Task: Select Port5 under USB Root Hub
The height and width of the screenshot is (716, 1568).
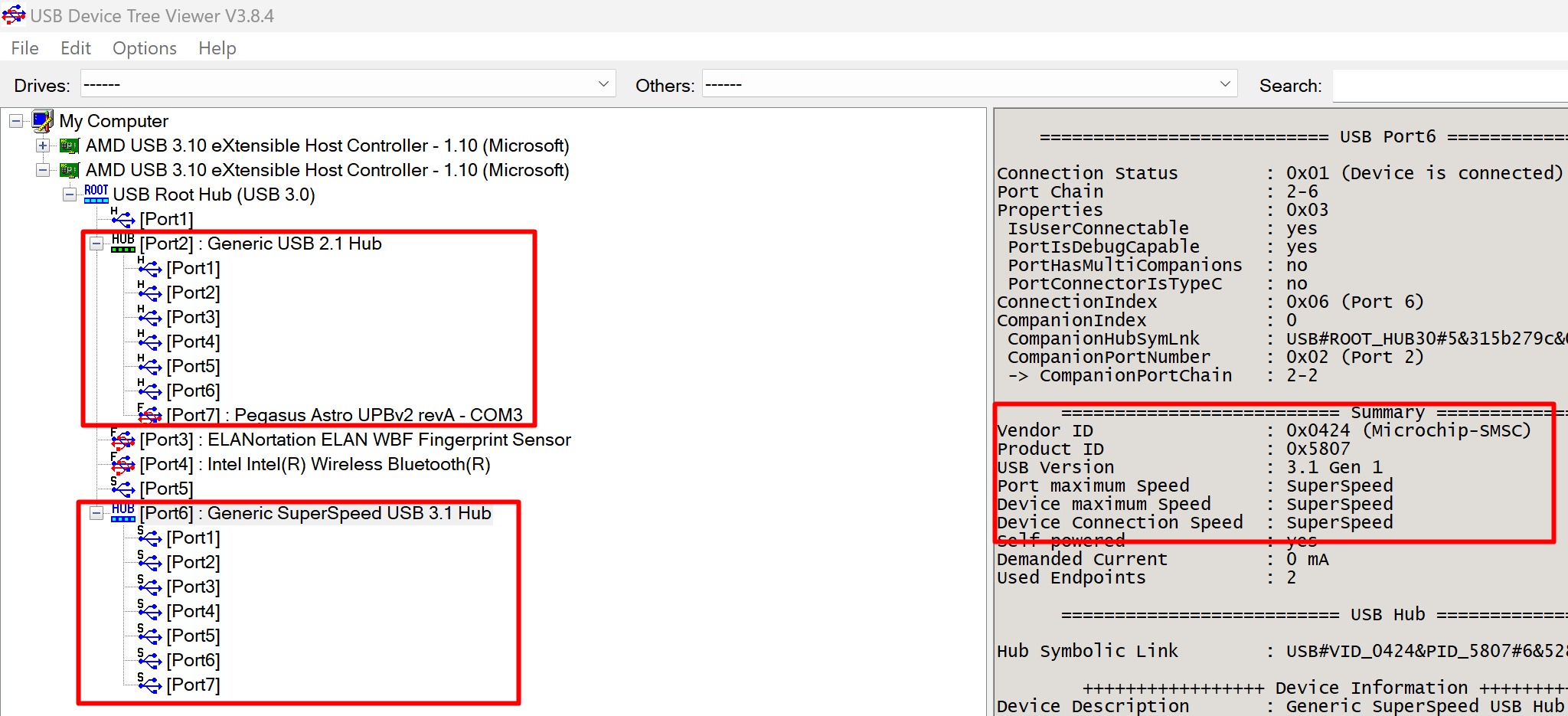Action: pyautogui.click(x=166, y=489)
